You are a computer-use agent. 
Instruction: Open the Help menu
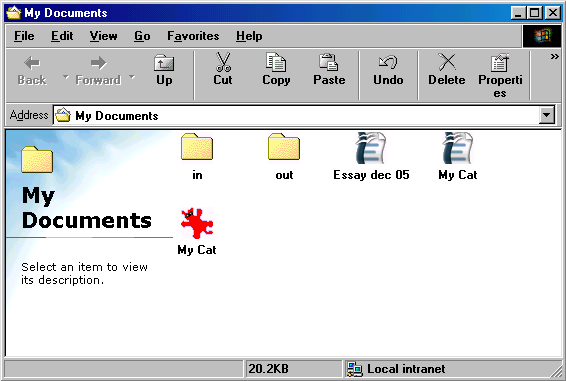pos(249,36)
